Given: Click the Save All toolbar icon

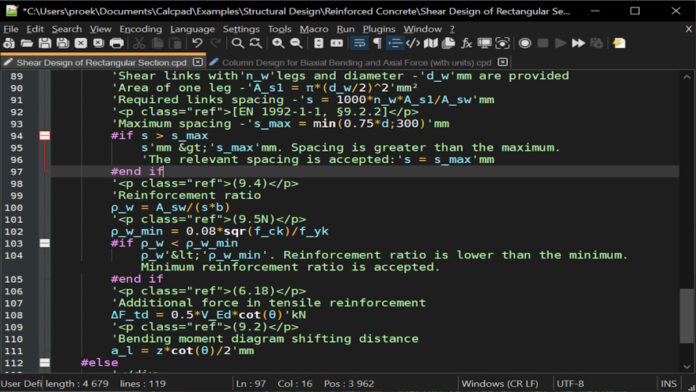Looking at the screenshot, I should tap(63, 43).
